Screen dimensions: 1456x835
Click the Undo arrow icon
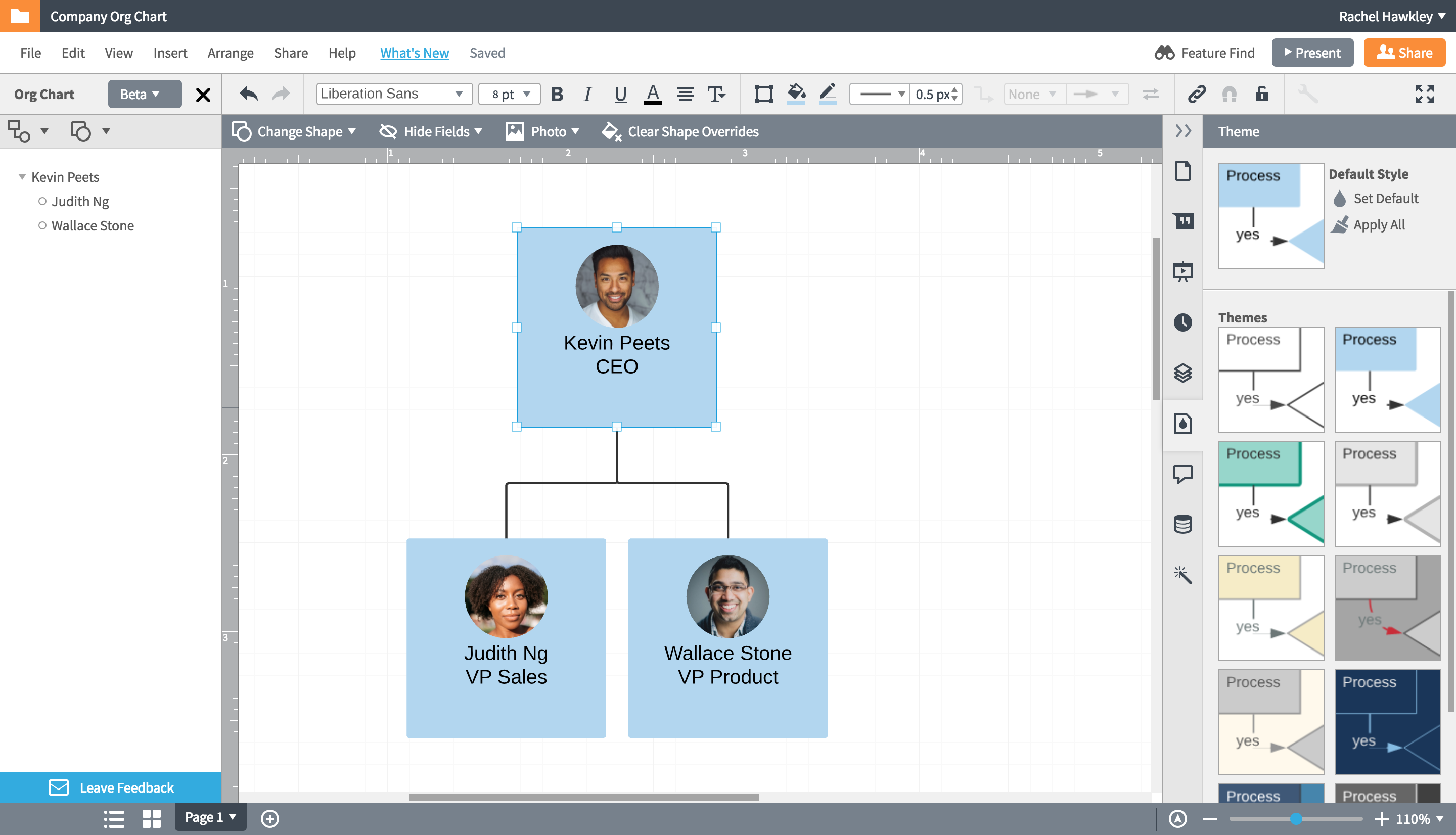(248, 93)
